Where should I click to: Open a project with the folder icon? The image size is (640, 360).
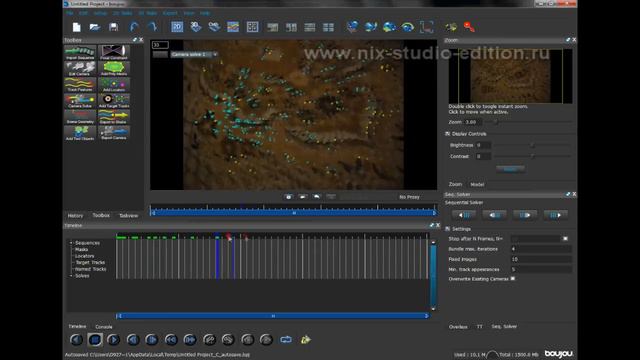[x=95, y=27]
